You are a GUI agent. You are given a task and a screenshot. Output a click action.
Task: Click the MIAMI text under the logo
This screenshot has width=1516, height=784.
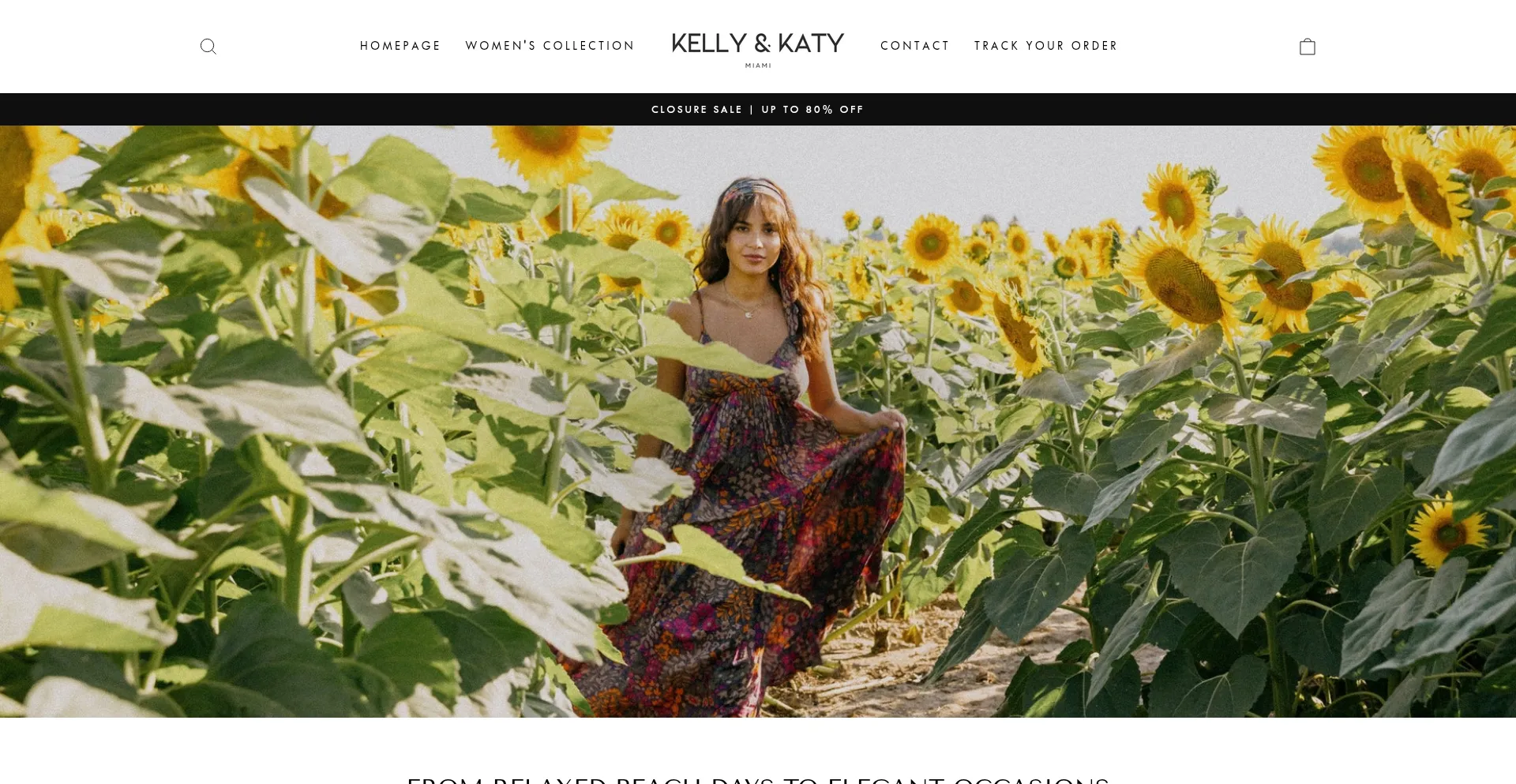pos(757,66)
